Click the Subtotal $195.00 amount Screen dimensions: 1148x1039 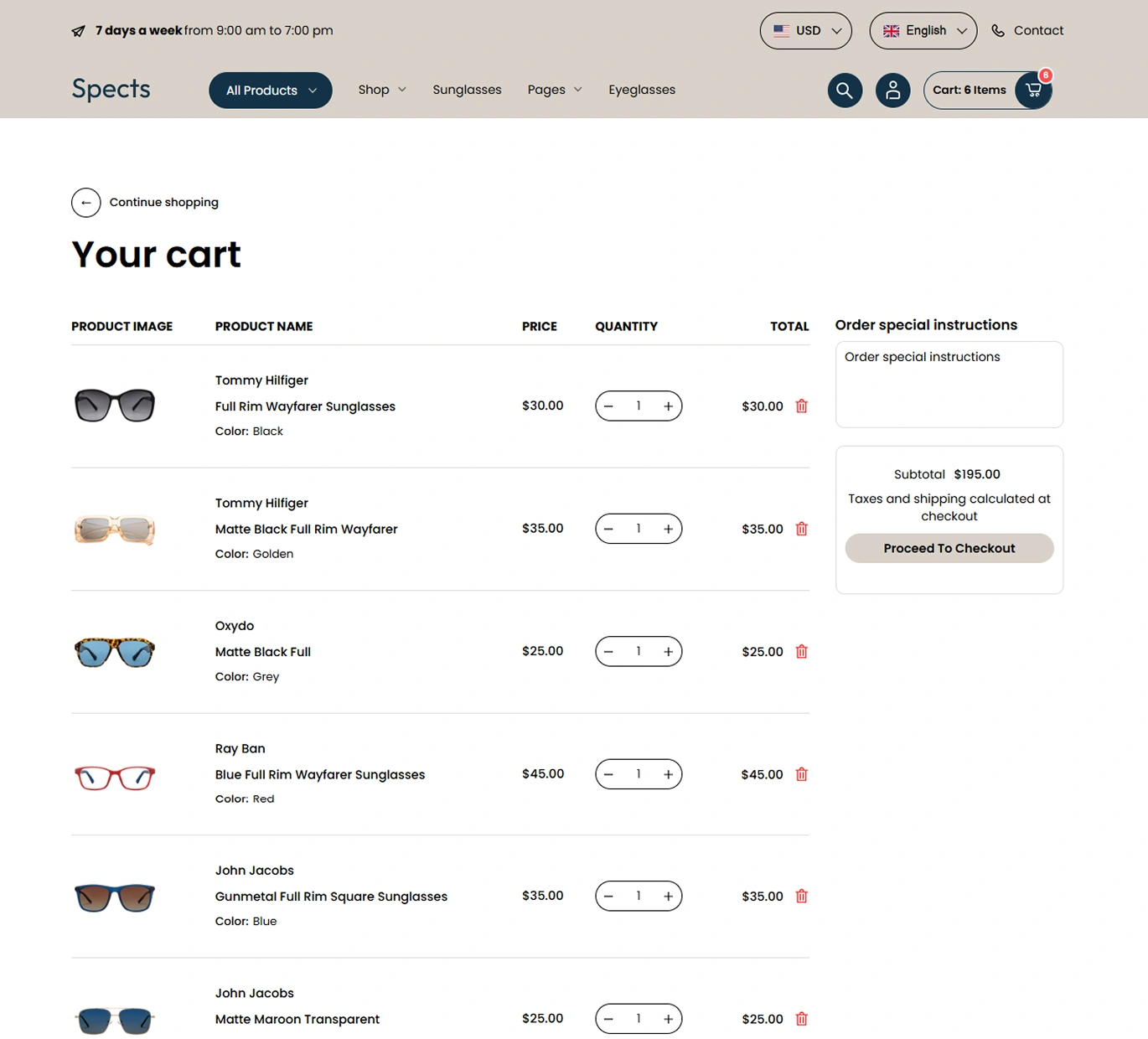coord(977,474)
